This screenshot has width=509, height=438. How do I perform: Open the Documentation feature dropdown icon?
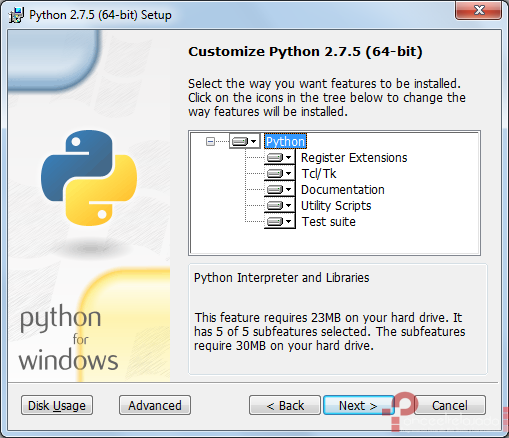[279, 189]
